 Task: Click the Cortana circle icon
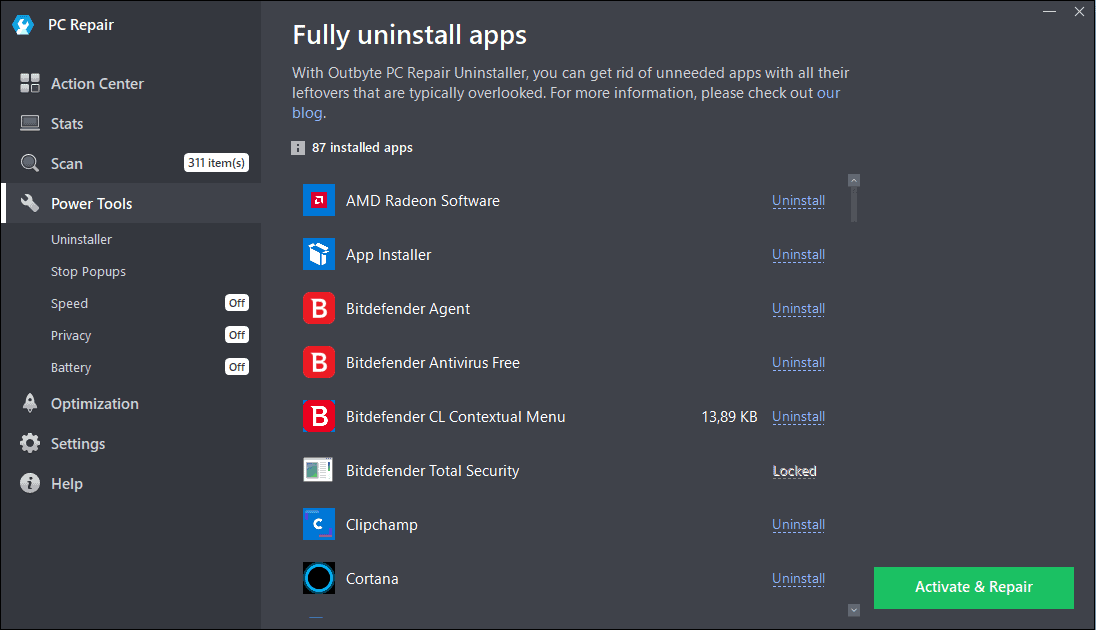[x=319, y=578]
